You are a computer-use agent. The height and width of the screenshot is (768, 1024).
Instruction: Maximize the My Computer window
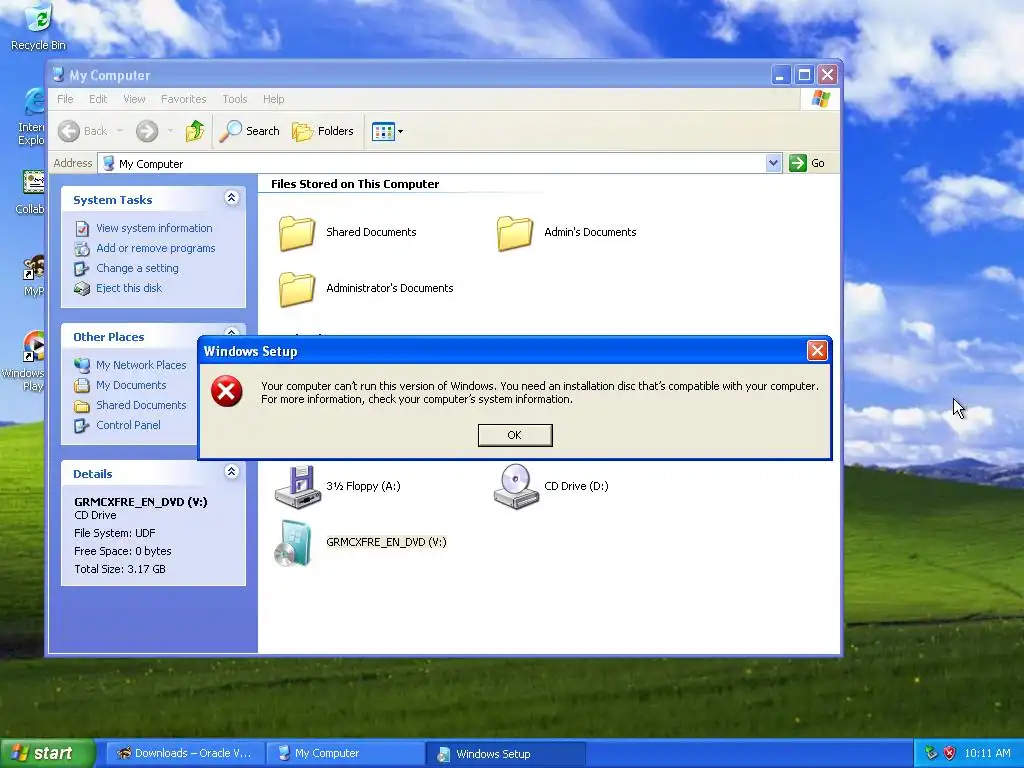(x=804, y=74)
